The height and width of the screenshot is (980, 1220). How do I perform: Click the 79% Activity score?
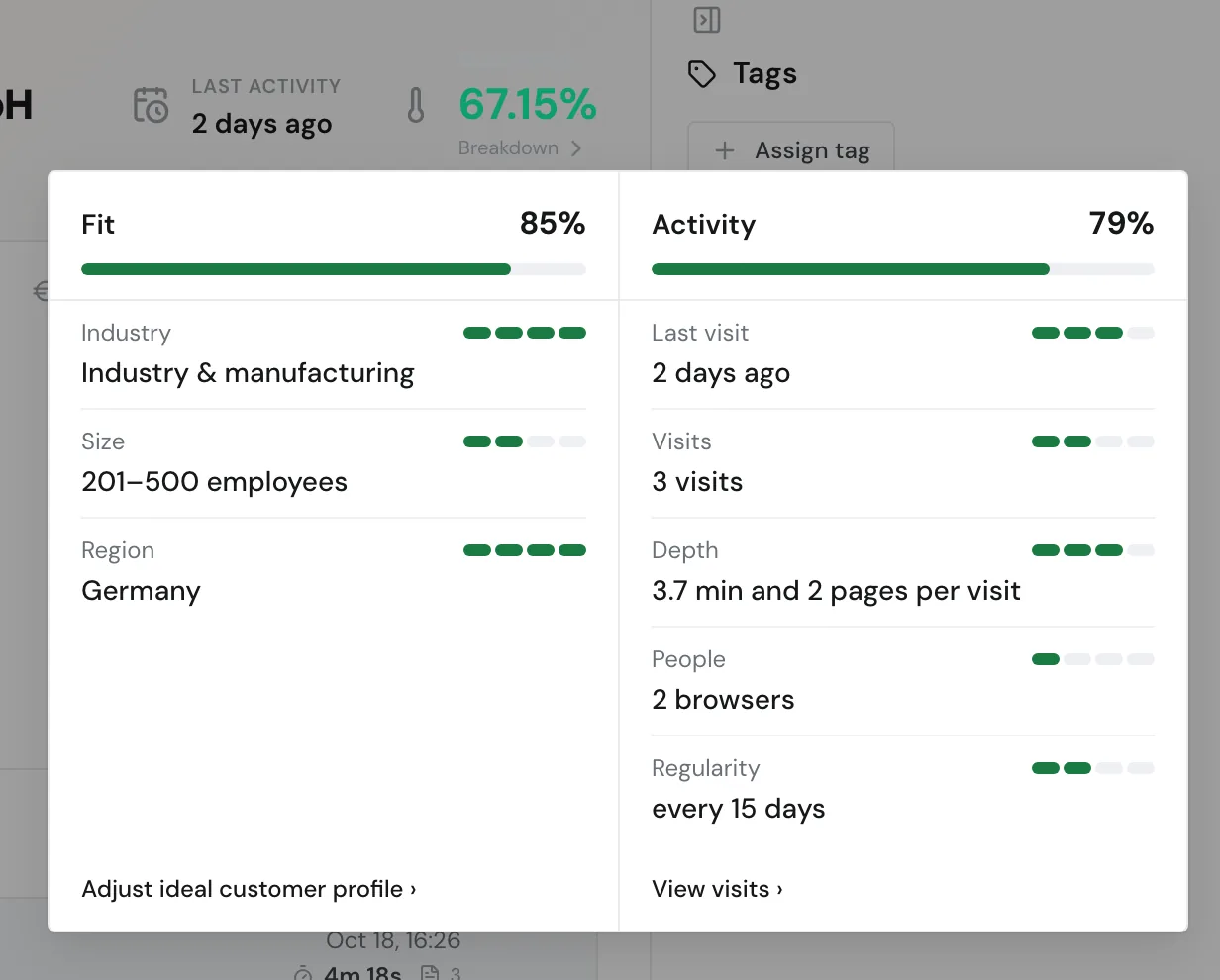pos(1121,224)
